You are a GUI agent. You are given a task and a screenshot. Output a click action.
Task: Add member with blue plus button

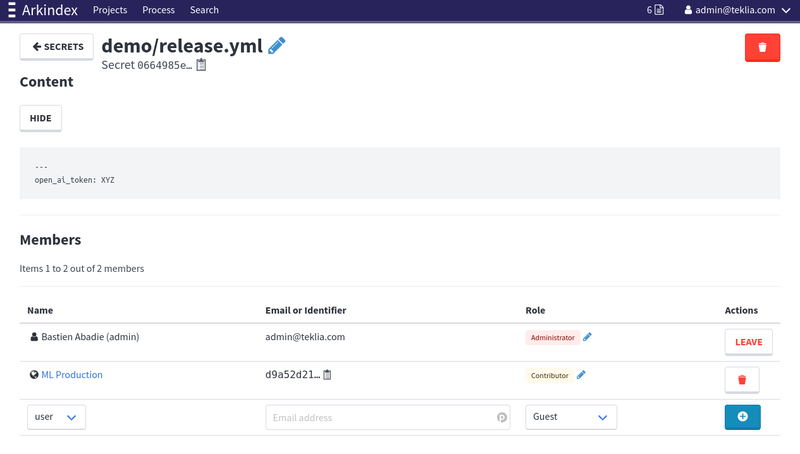point(742,417)
